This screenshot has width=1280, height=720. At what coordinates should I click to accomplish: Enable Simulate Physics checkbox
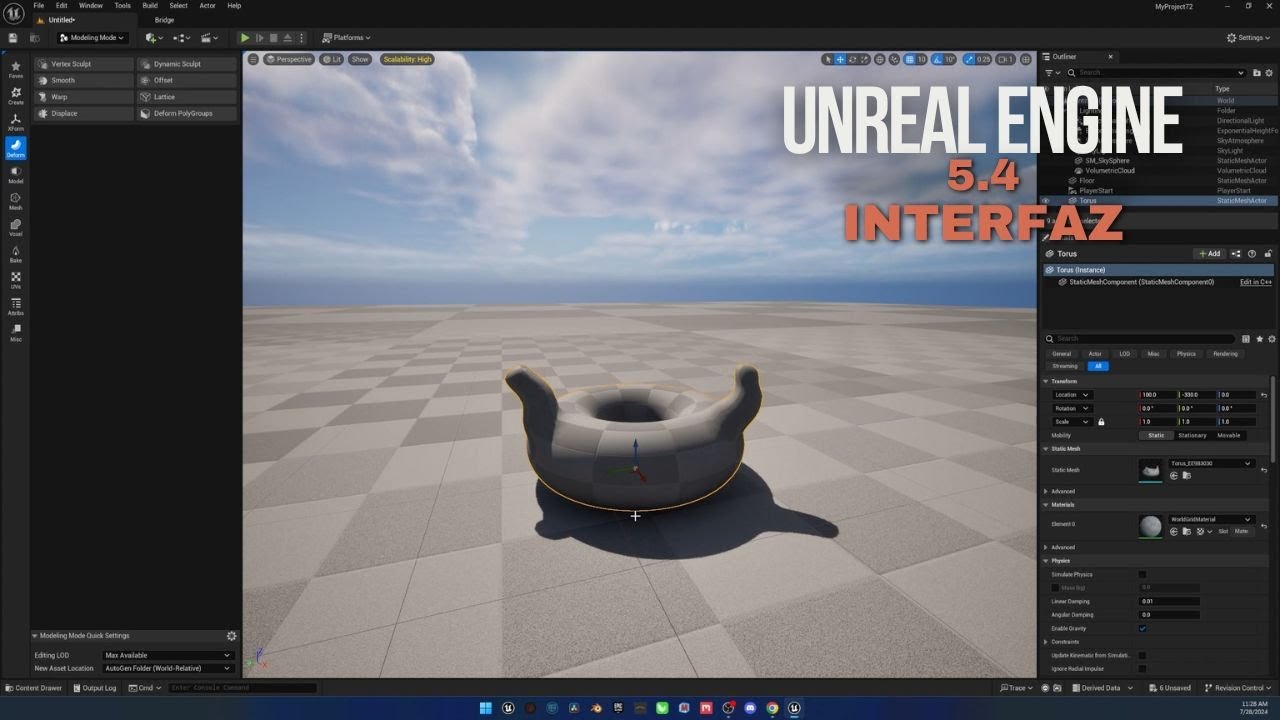pyautogui.click(x=1143, y=574)
